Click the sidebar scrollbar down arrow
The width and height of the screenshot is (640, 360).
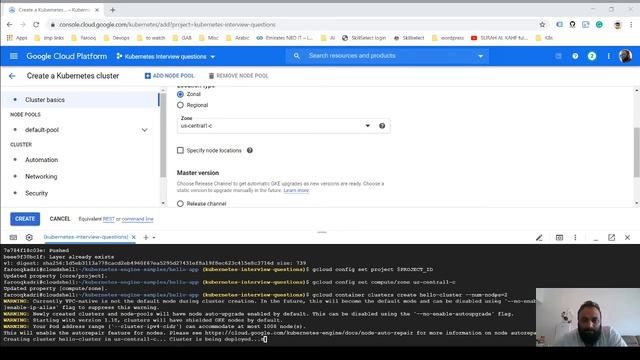(163, 203)
